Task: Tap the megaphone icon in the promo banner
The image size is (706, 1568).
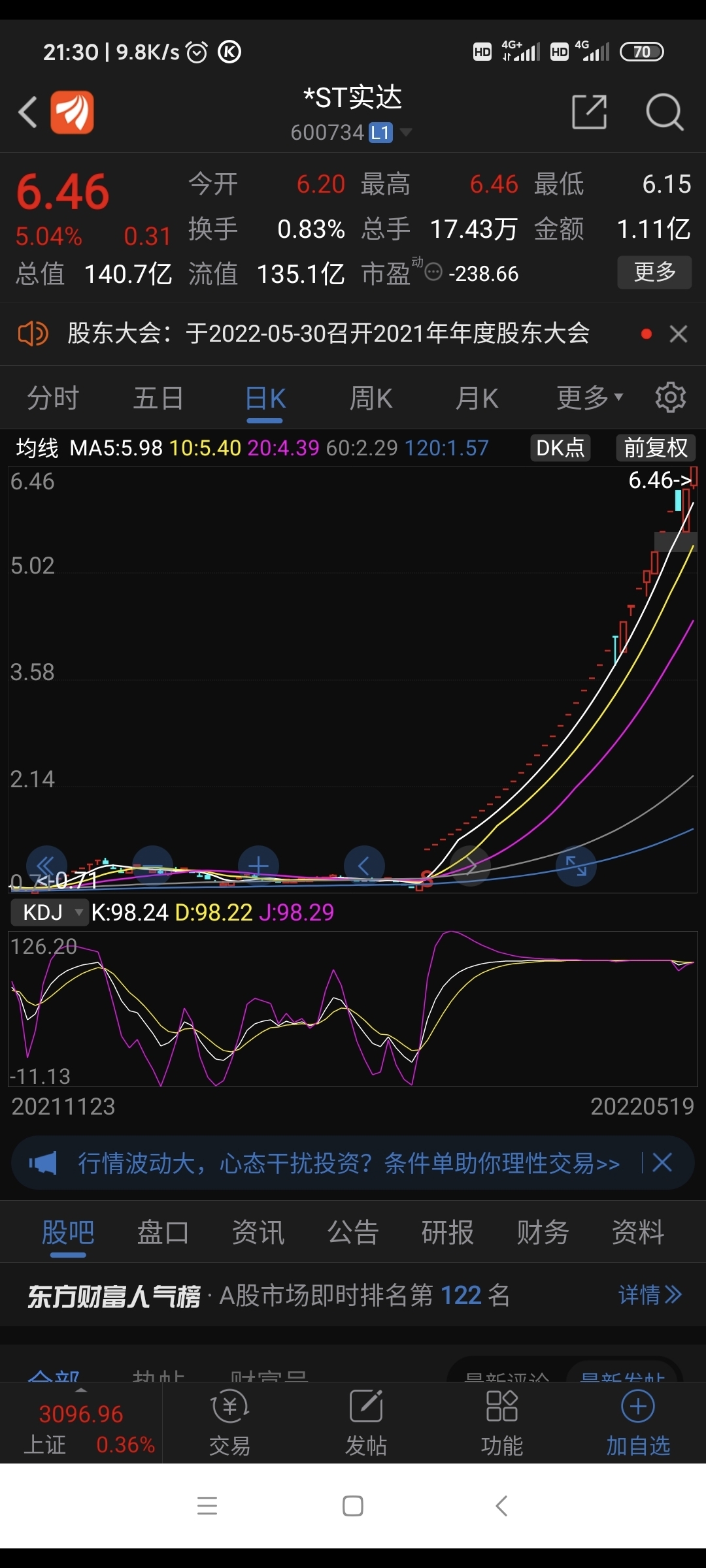Action: (x=42, y=1163)
